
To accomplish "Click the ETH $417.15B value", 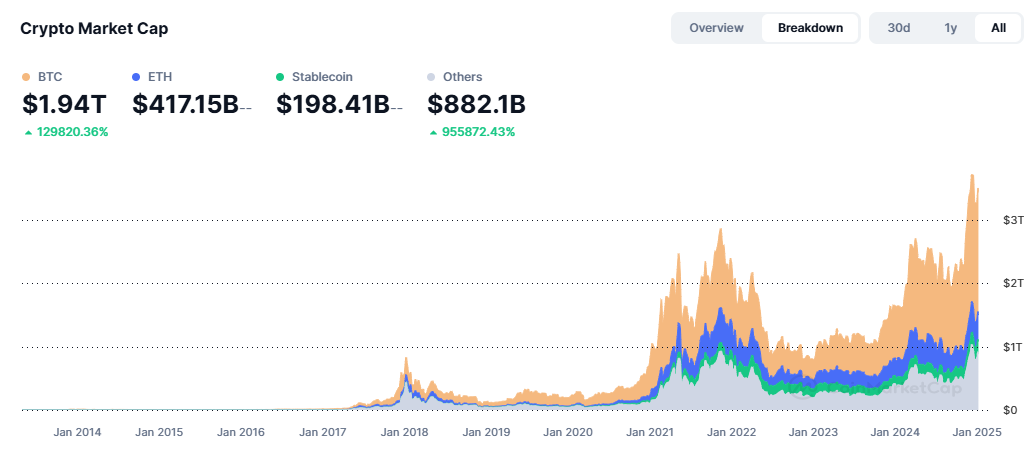I will (185, 104).
